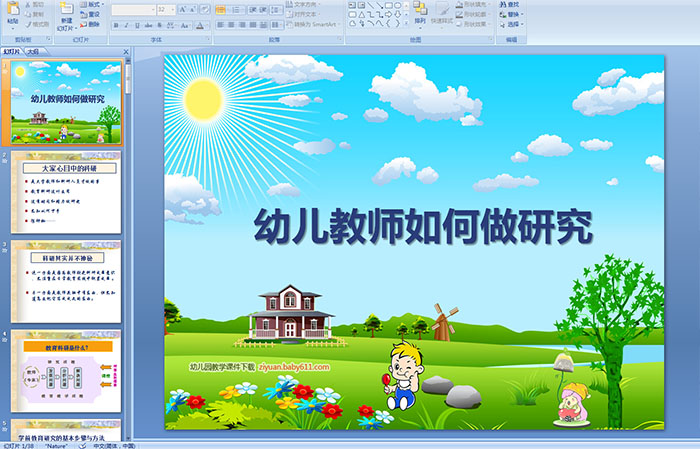The width and height of the screenshot is (700, 449).
Task: Open the Quick Styles gallery
Action: 442,14
